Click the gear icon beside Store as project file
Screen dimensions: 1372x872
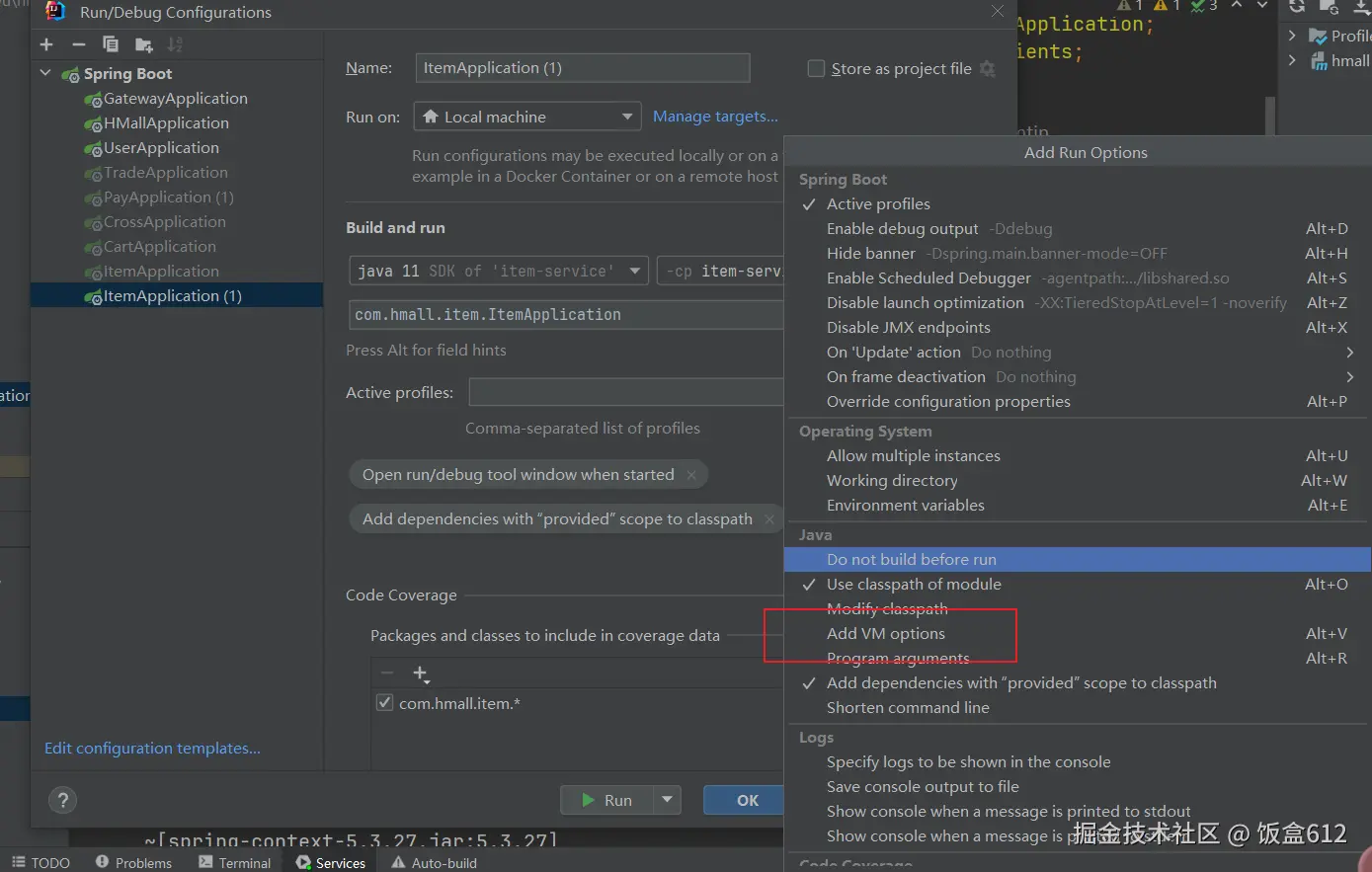[987, 68]
